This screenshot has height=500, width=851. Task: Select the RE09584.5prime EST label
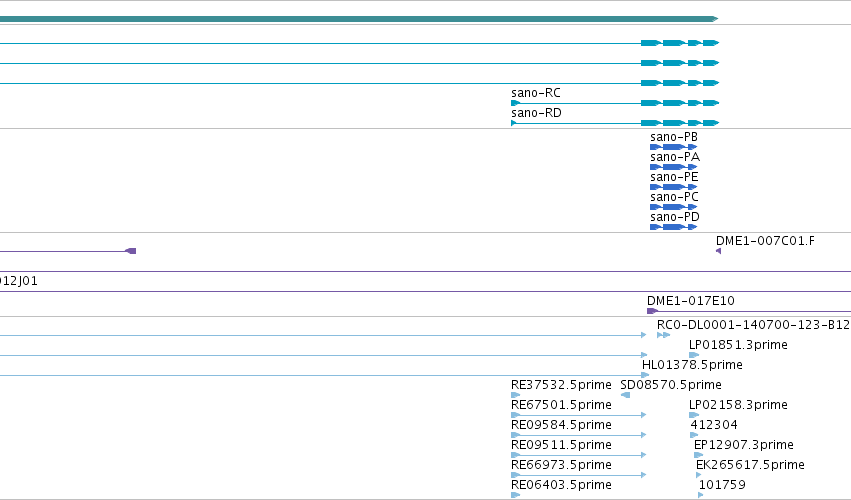[x=561, y=425]
